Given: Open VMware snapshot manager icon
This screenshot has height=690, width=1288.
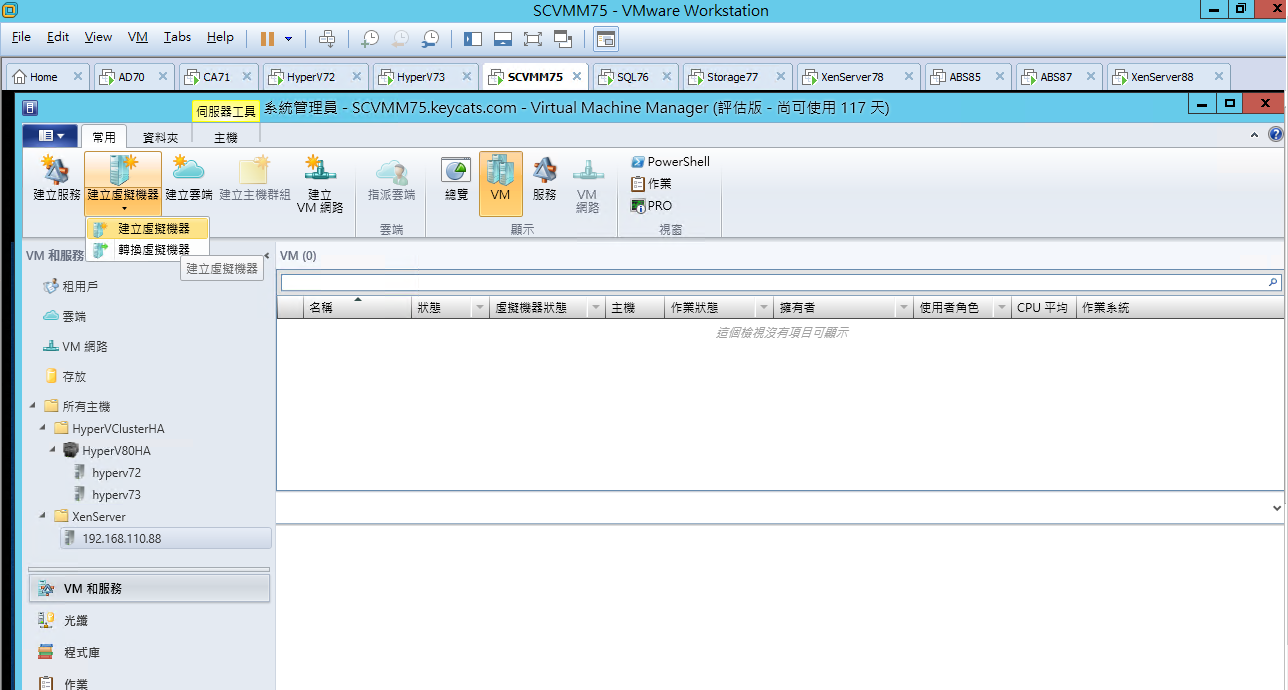Looking at the screenshot, I should (x=430, y=39).
